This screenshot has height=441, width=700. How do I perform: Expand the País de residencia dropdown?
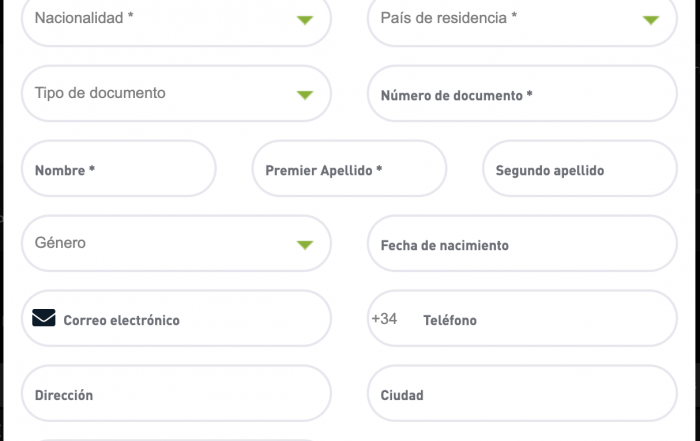click(522, 19)
